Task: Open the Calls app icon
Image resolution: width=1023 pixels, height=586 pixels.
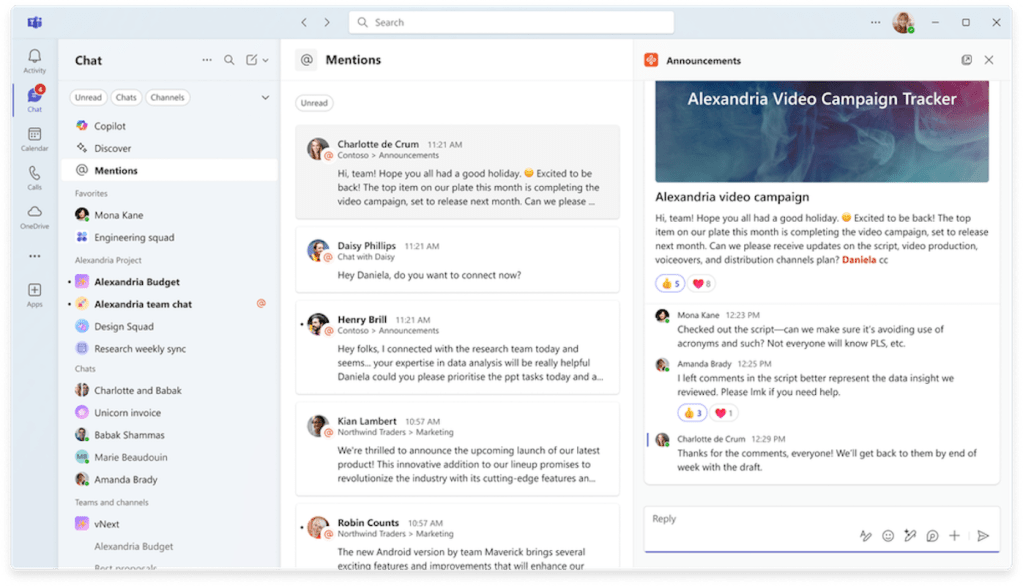Action: 35,177
